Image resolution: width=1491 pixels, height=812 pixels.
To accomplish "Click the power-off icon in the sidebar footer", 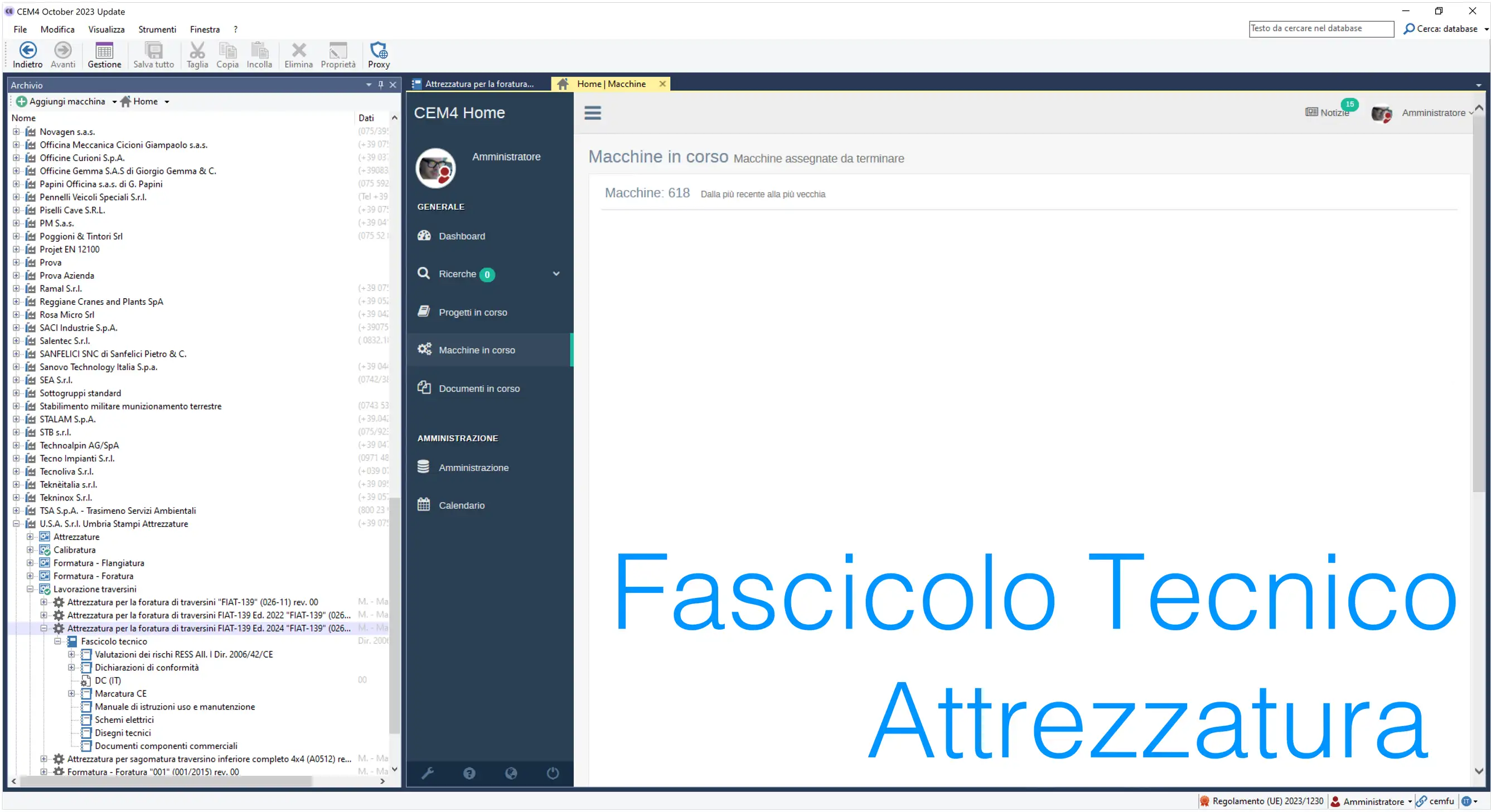I will pos(551,773).
